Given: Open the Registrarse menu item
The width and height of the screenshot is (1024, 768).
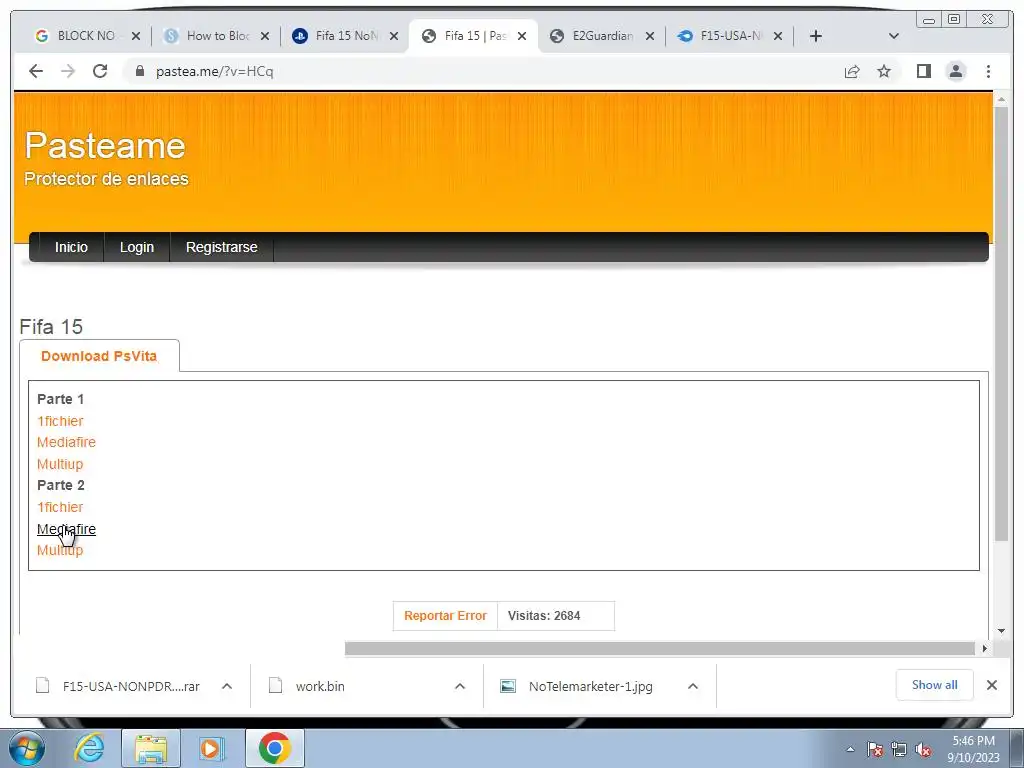Looking at the screenshot, I should coord(221,247).
